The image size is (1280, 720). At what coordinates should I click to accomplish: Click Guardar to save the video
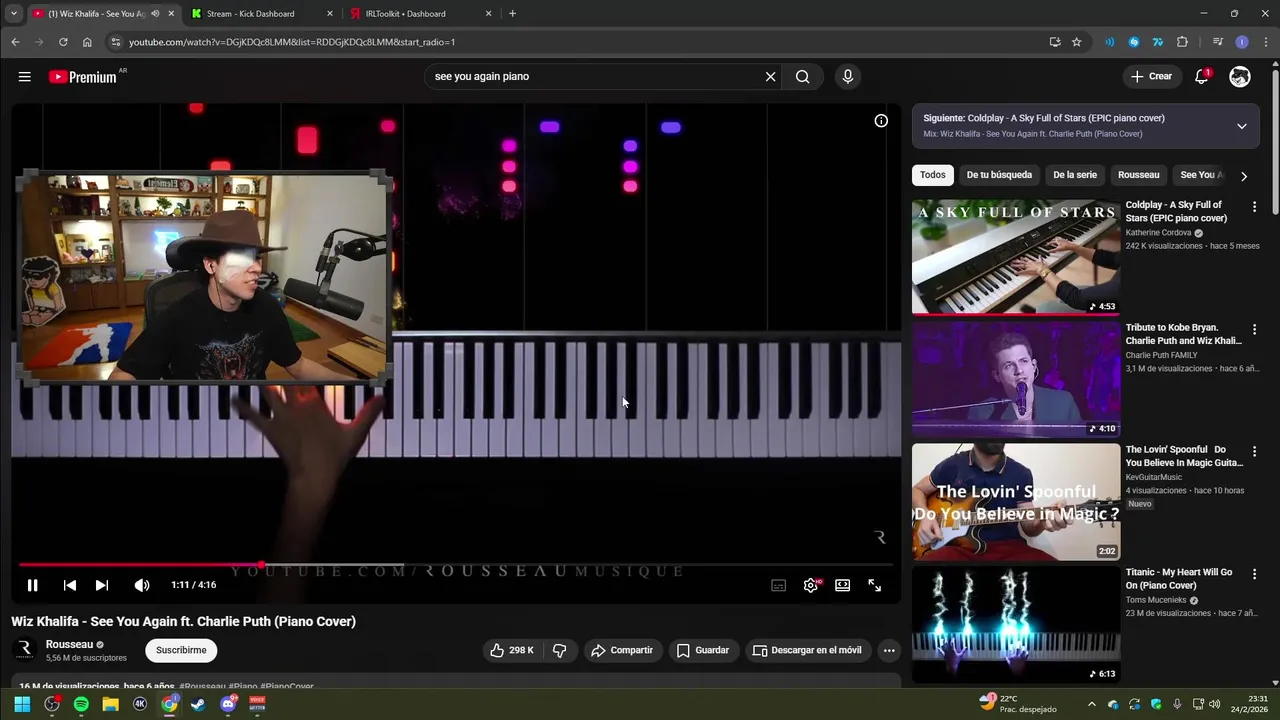[x=703, y=650]
